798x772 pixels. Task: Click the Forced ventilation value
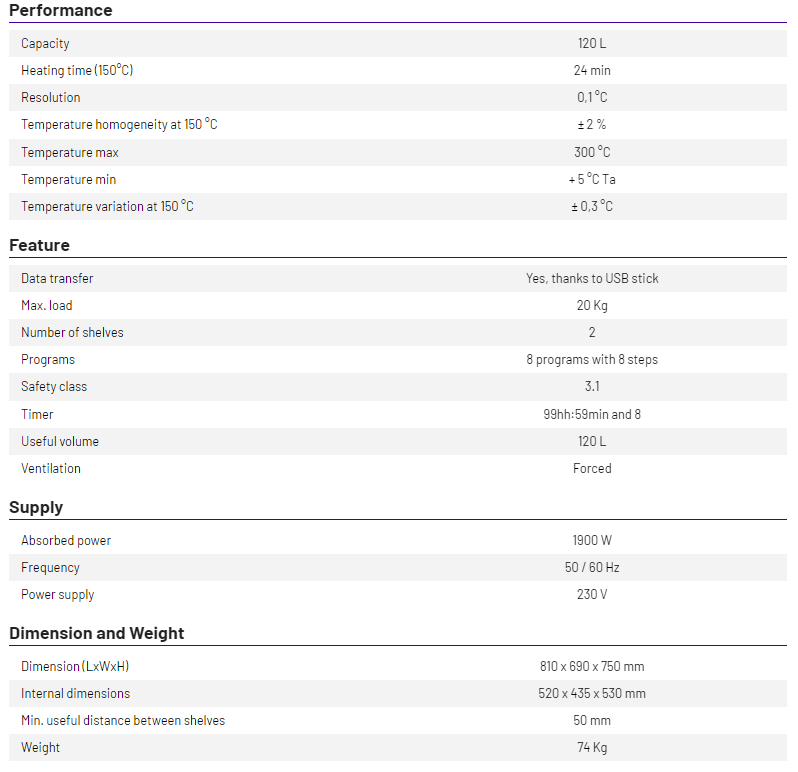pos(592,468)
